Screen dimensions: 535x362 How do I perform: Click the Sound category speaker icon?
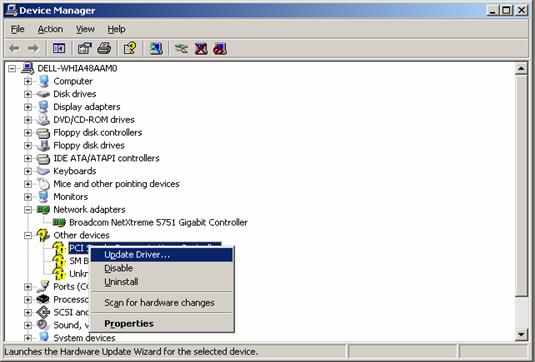click(43, 325)
